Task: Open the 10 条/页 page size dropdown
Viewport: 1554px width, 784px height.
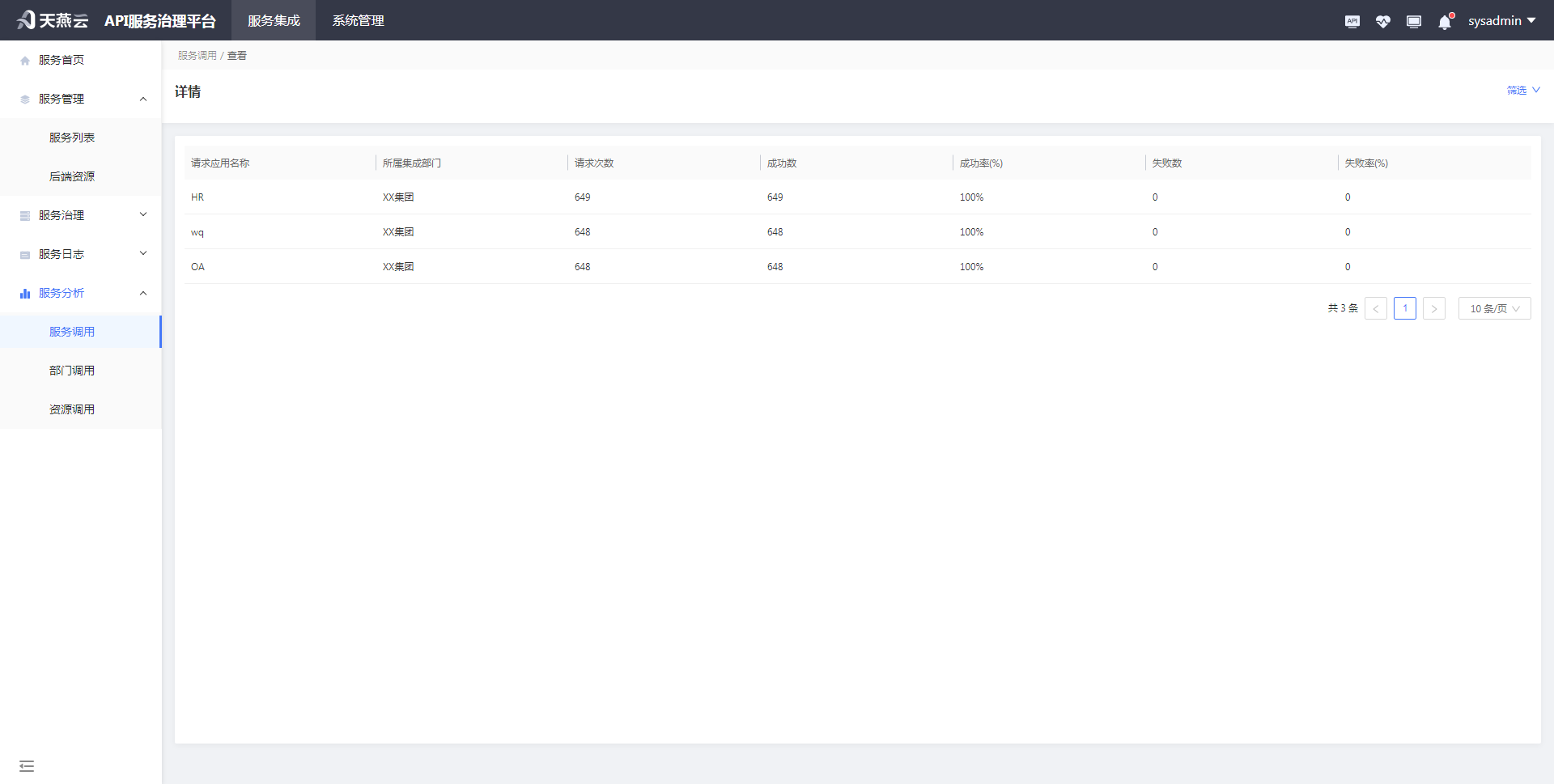Action: pyautogui.click(x=1494, y=308)
